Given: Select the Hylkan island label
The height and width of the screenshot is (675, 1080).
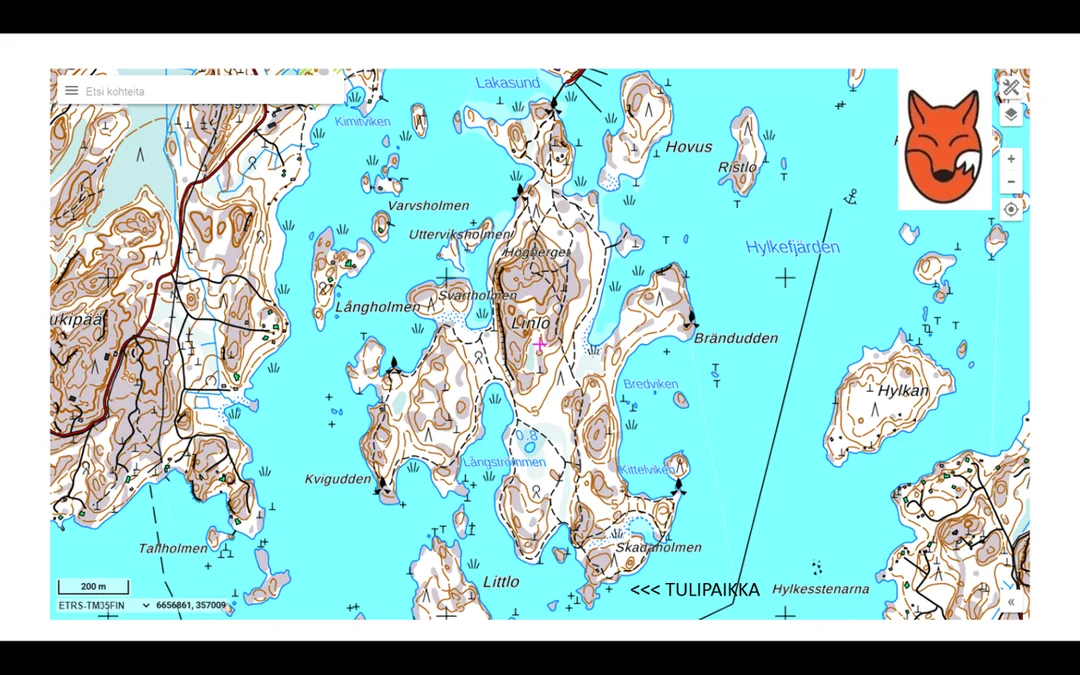Looking at the screenshot, I should (903, 391).
